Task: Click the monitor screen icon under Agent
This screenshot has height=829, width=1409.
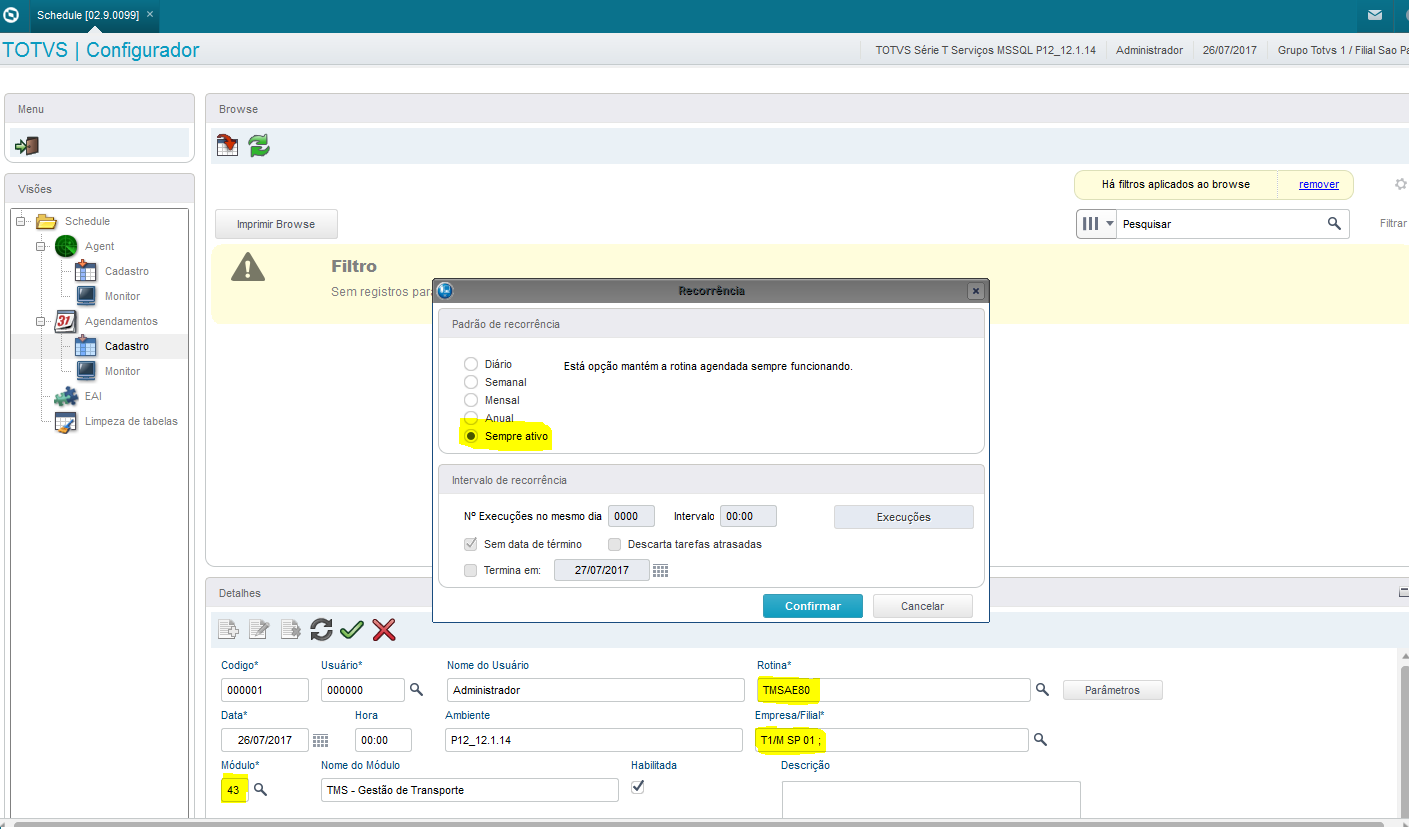Action: (86, 296)
